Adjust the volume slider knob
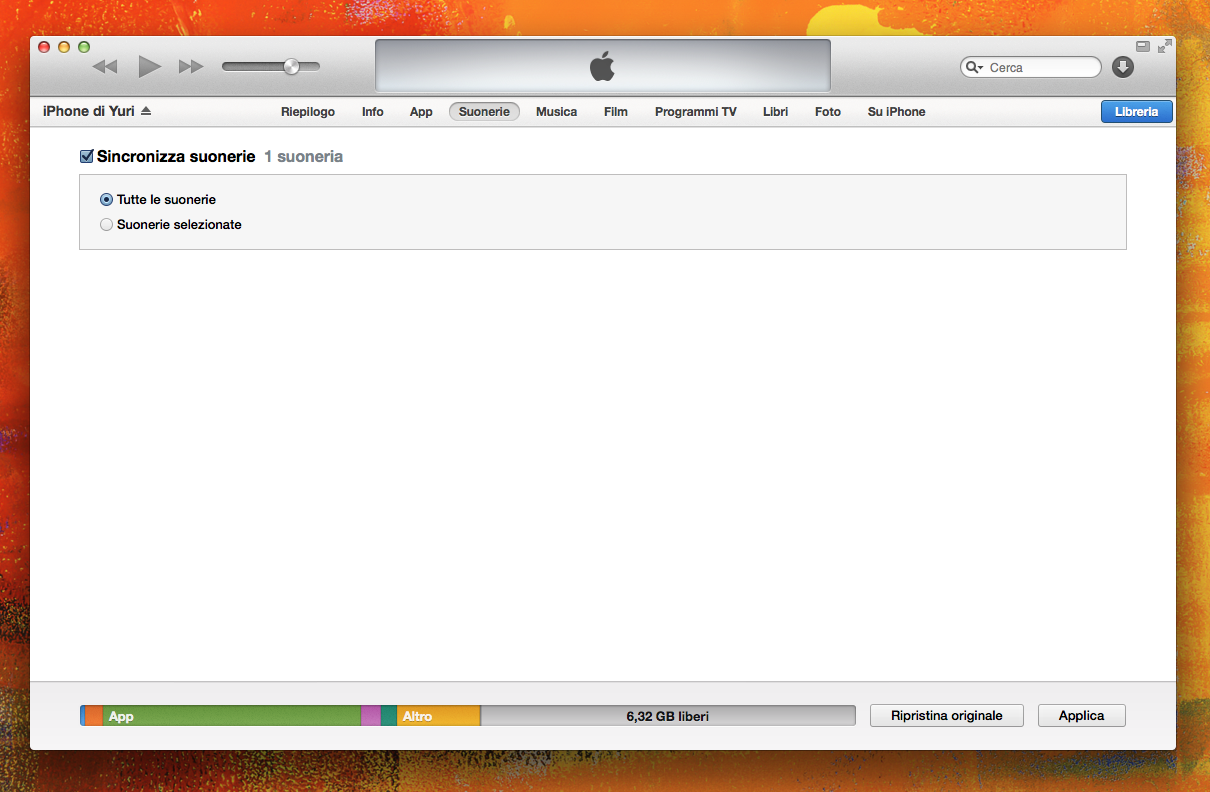This screenshot has height=792, width=1210. point(291,67)
